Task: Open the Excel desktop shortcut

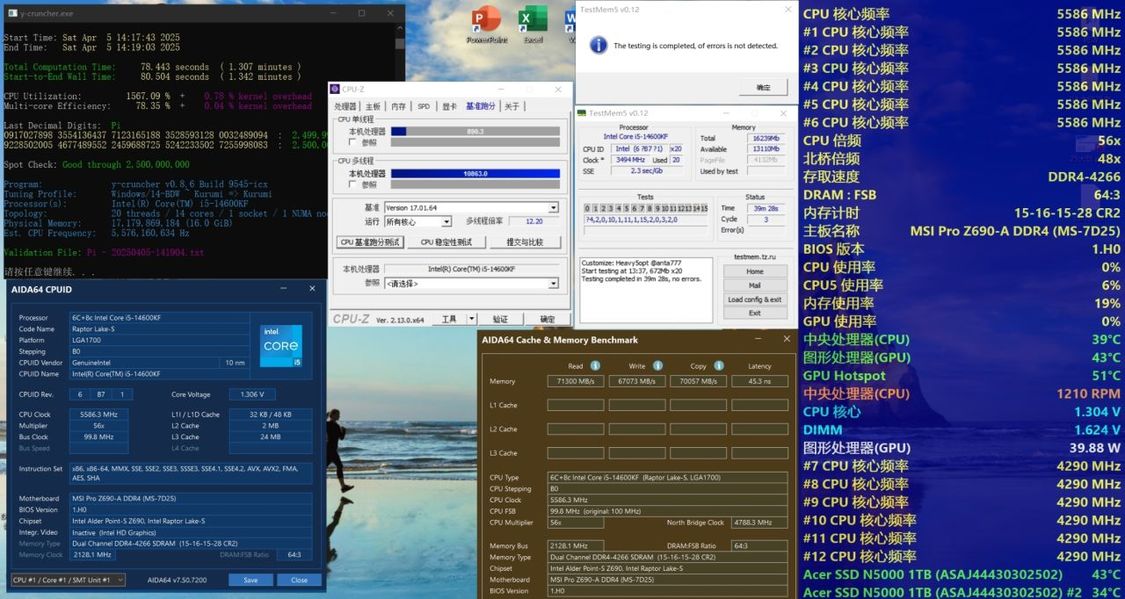Action: (532, 24)
